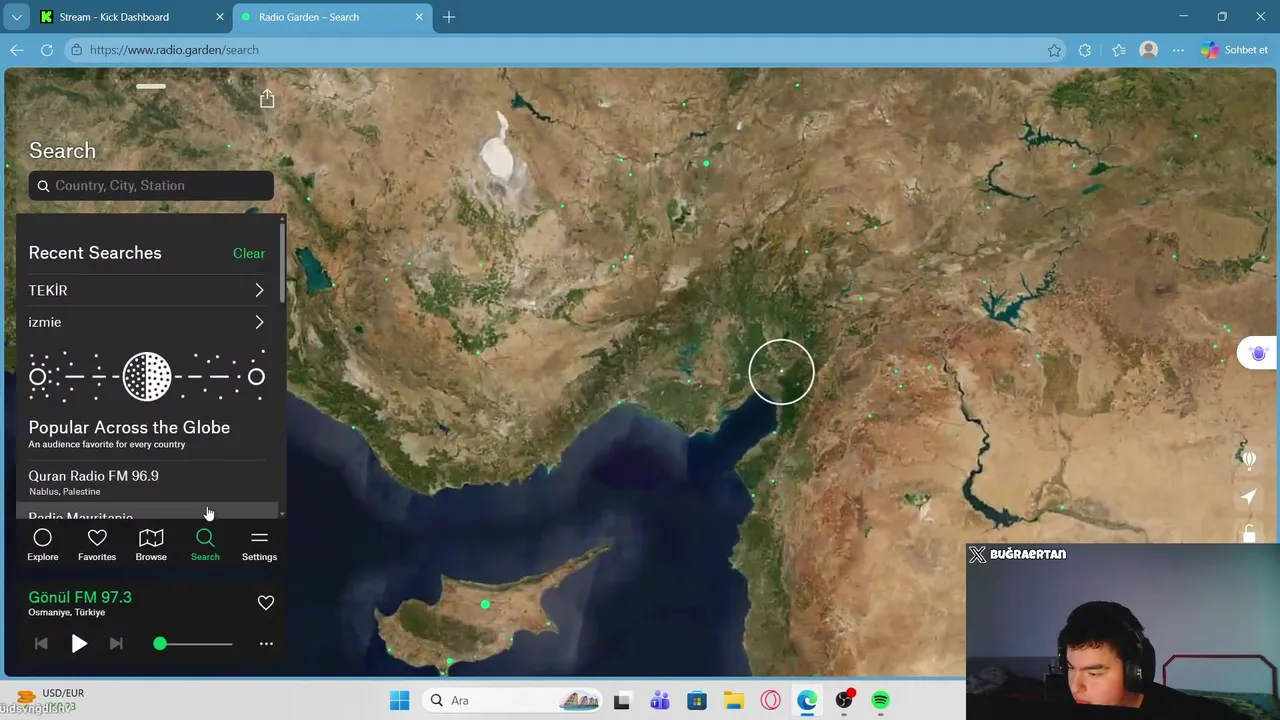Viewport: 1280px width, 720px height.
Task: Select the izmie recent search text
Action: (45, 322)
